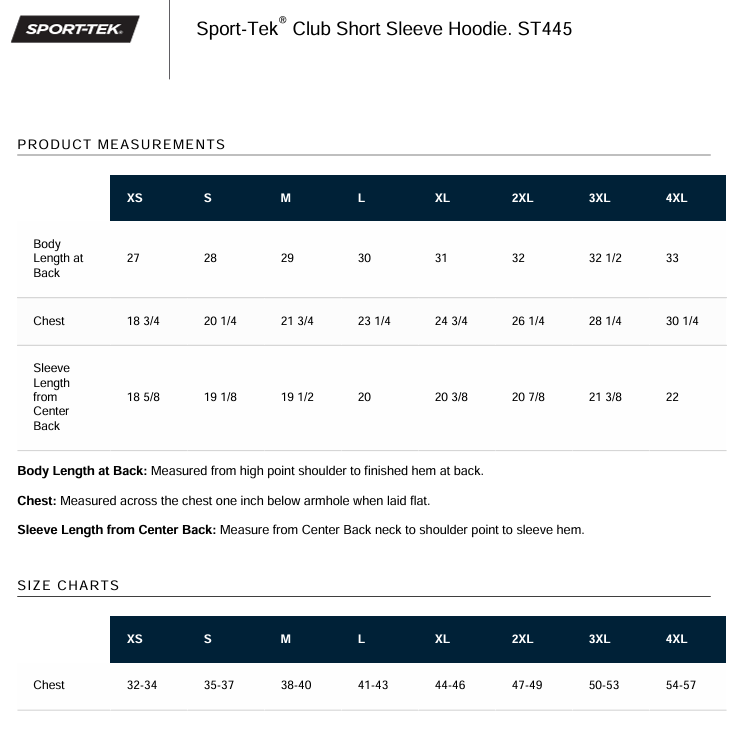Click the 41-43 chest range for size L
746x731 pixels.
coord(372,685)
